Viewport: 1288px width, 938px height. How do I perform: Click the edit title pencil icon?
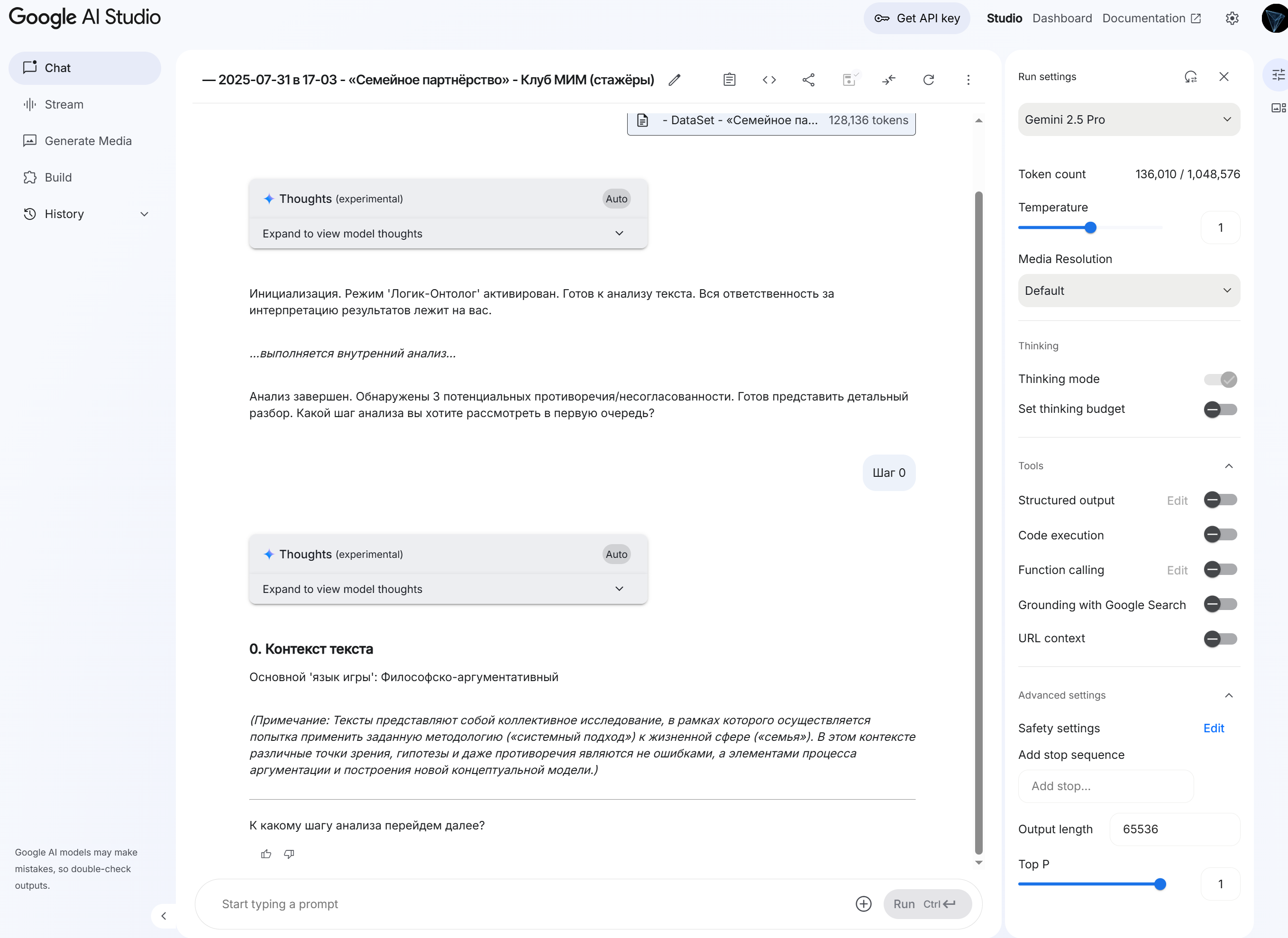point(674,80)
